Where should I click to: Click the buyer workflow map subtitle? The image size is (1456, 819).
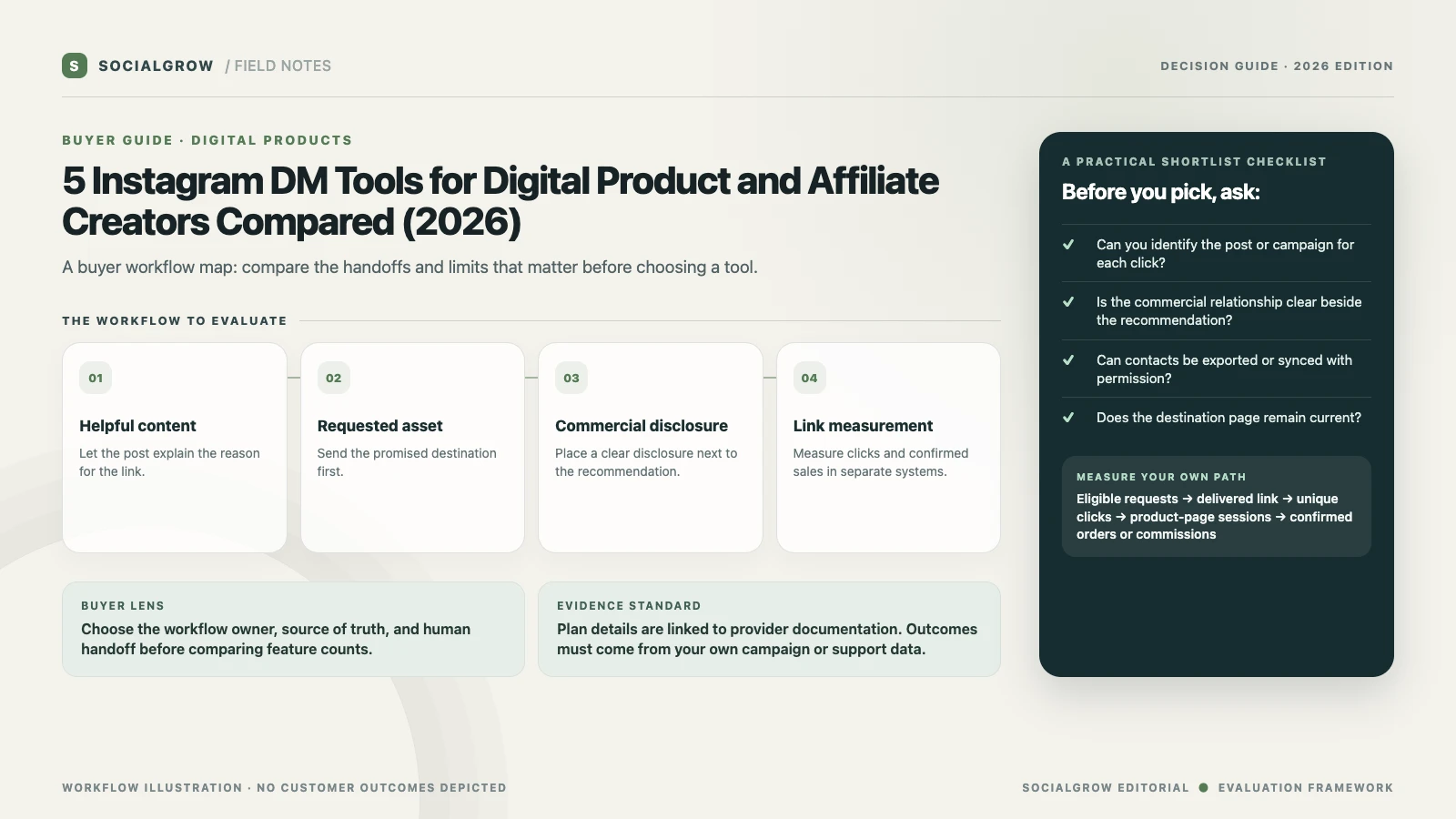[x=409, y=267]
